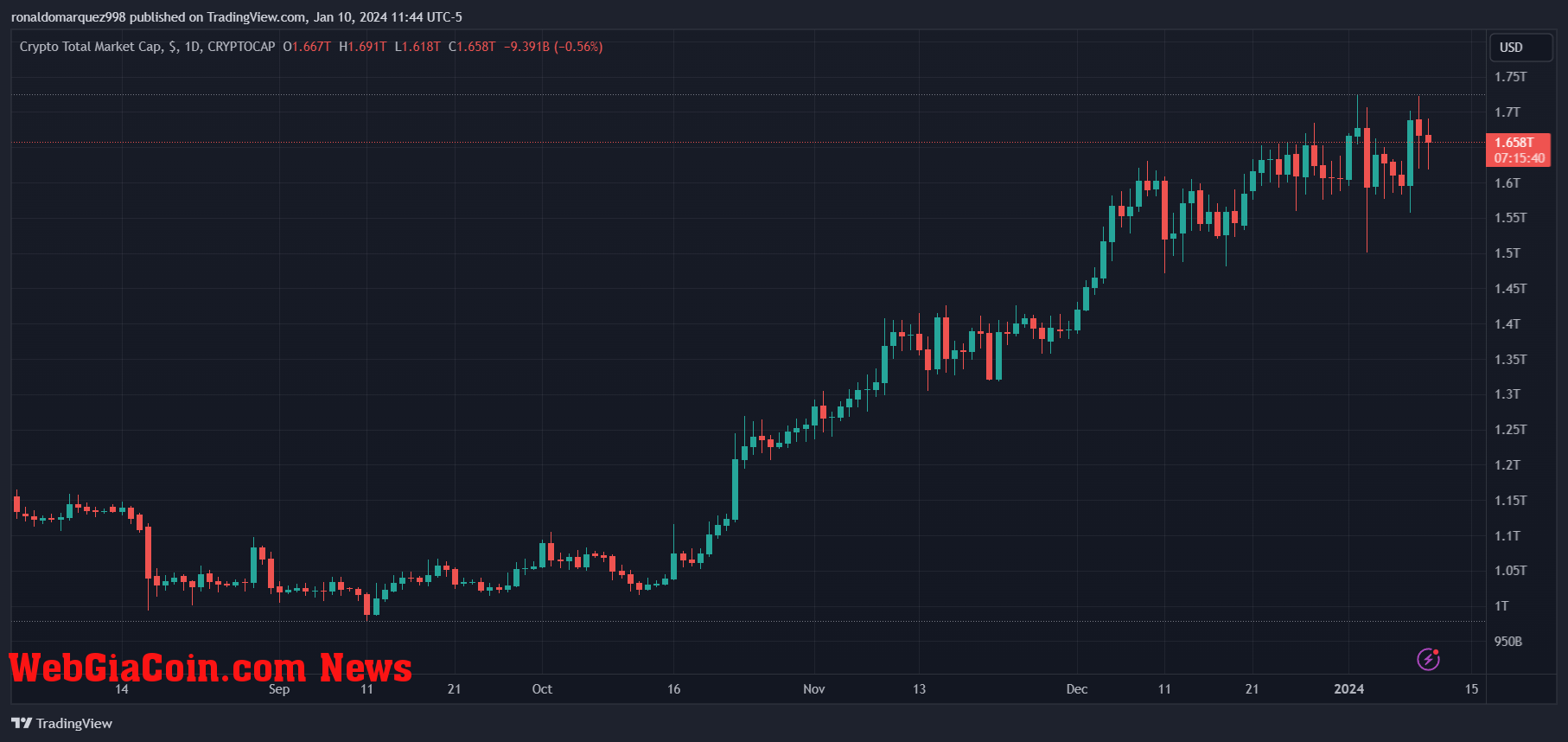This screenshot has height=742, width=1568.
Task: Click the Oct date label on time axis
Action: 542,689
